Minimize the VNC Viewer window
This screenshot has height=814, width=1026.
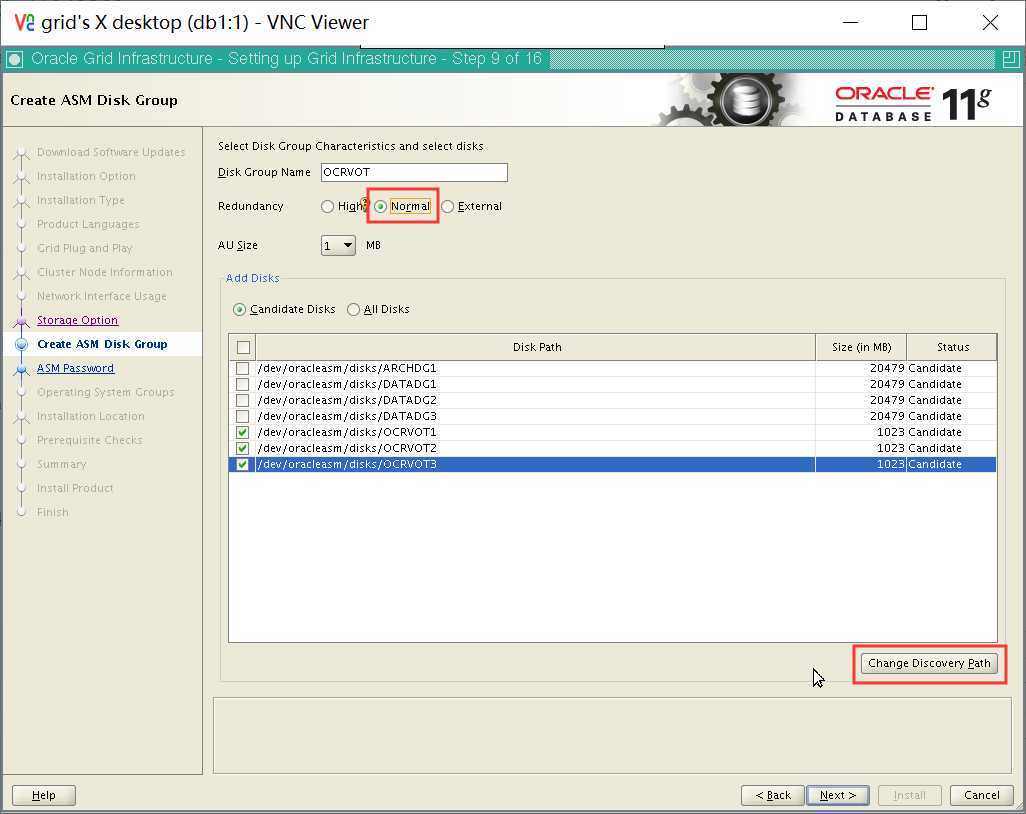pyautogui.click(x=850, y=22)
